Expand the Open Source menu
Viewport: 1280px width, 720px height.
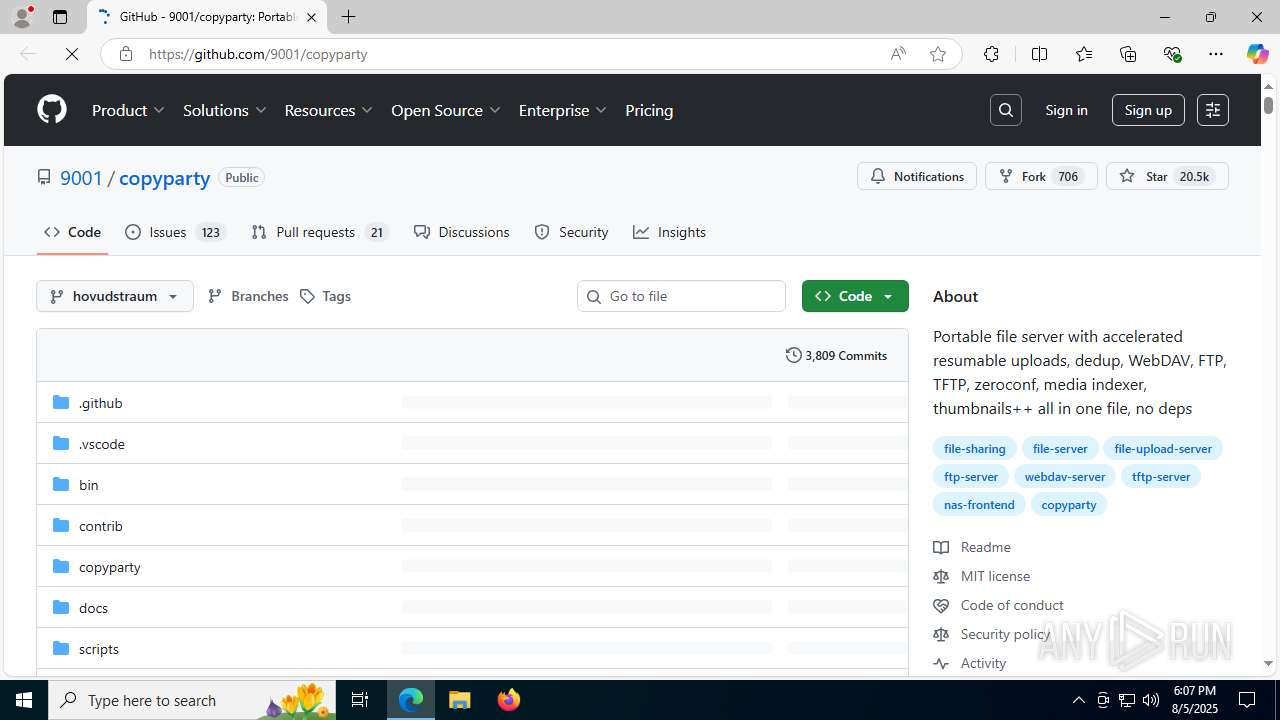[x=446, y=110]
